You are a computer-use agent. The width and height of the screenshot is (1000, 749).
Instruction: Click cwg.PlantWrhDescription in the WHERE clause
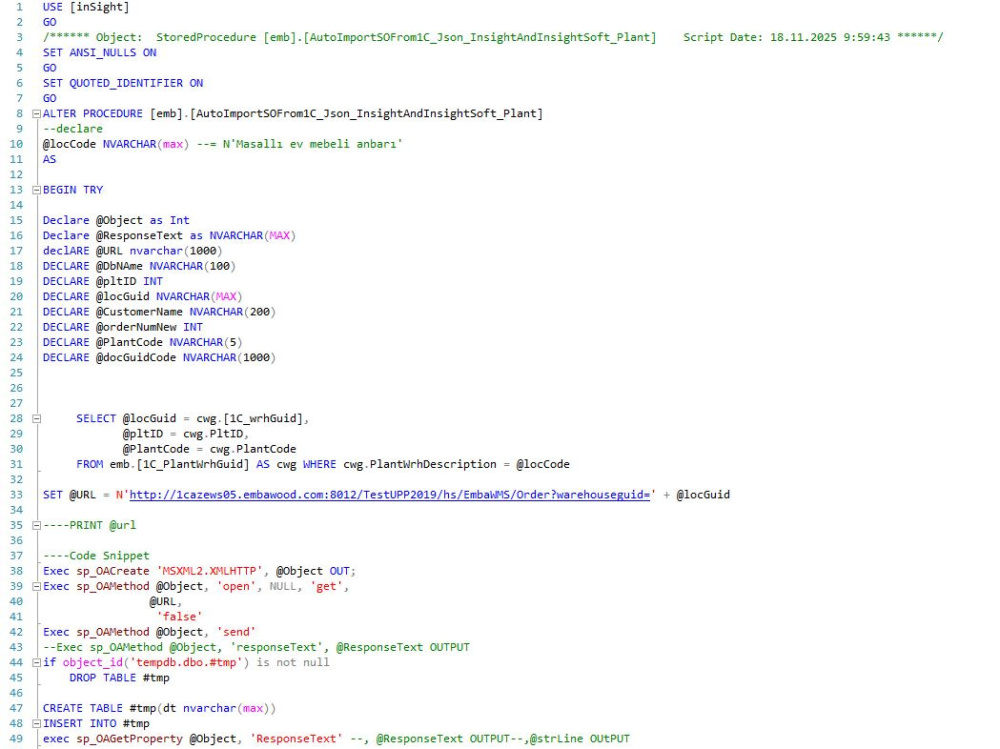(420, 465)
